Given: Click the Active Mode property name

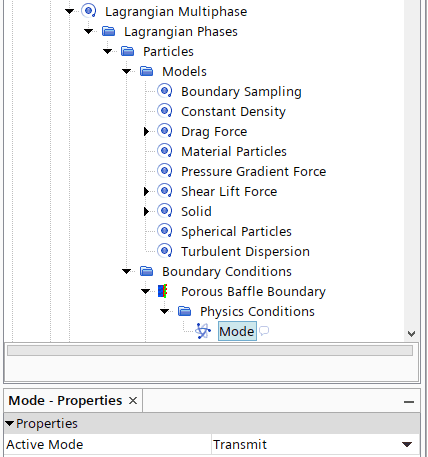Looking at the screenshot, I should (x=45, y=444).
